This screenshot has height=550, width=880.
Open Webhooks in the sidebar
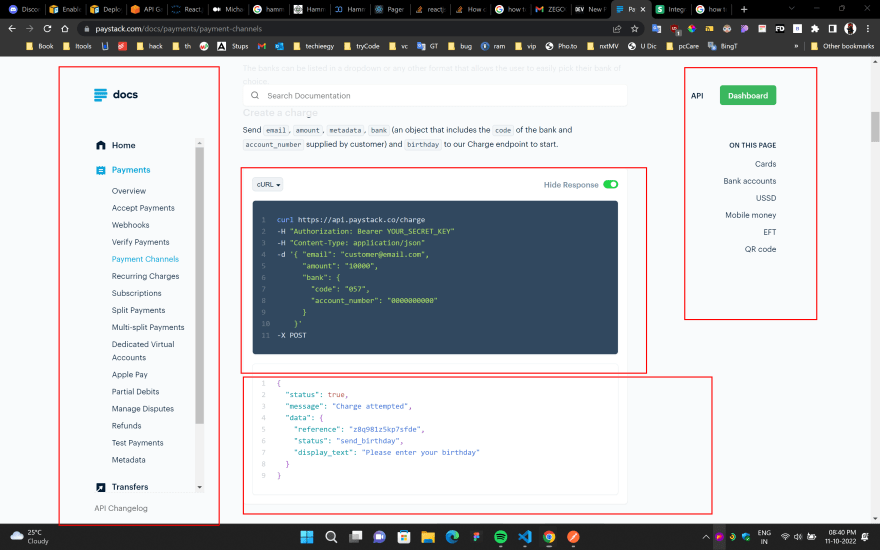click(130, 225)
